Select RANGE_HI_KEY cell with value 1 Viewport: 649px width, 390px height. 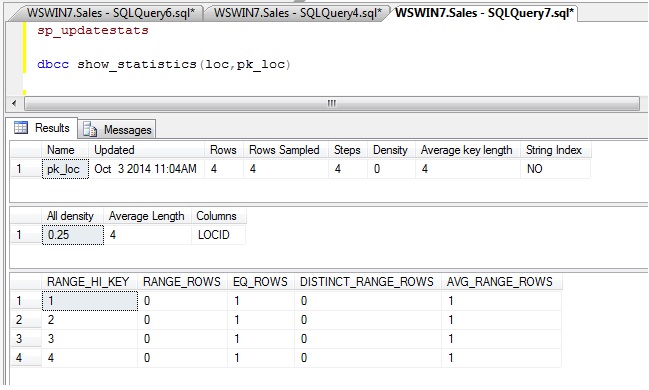point(89,301)
